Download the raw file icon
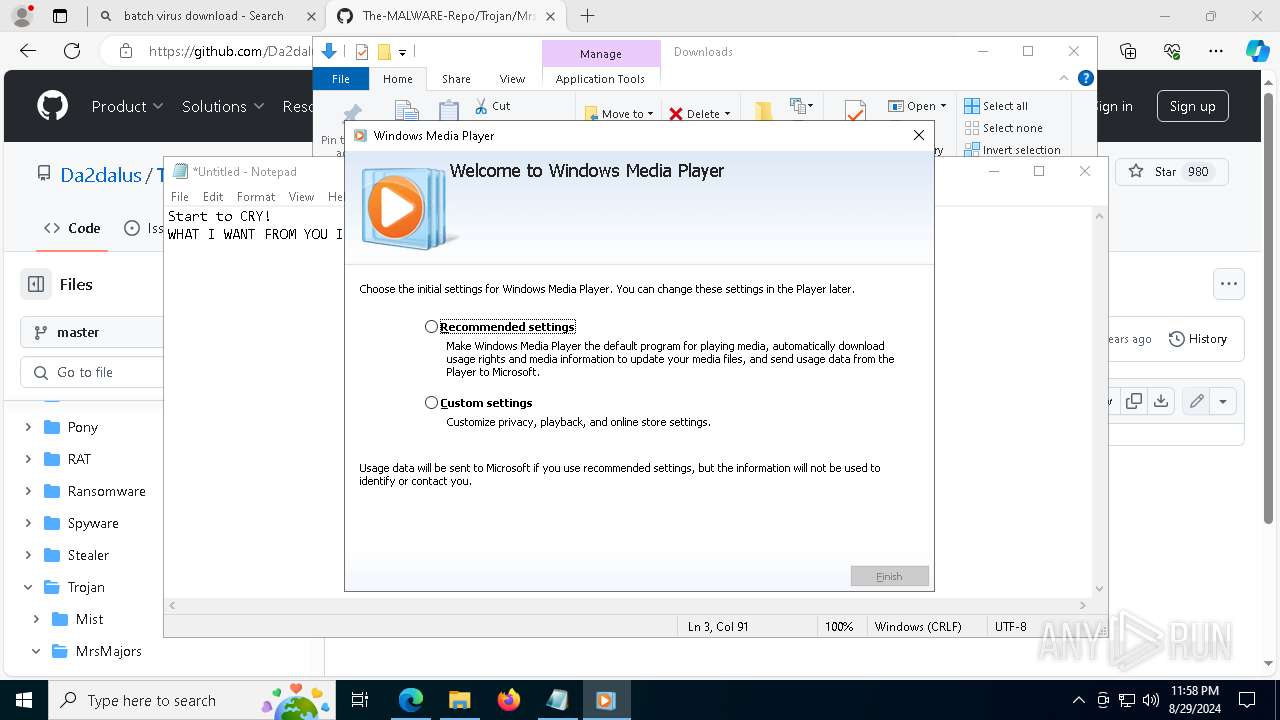The width and height of the screenshot is (1280, 720). [1160, 401]
